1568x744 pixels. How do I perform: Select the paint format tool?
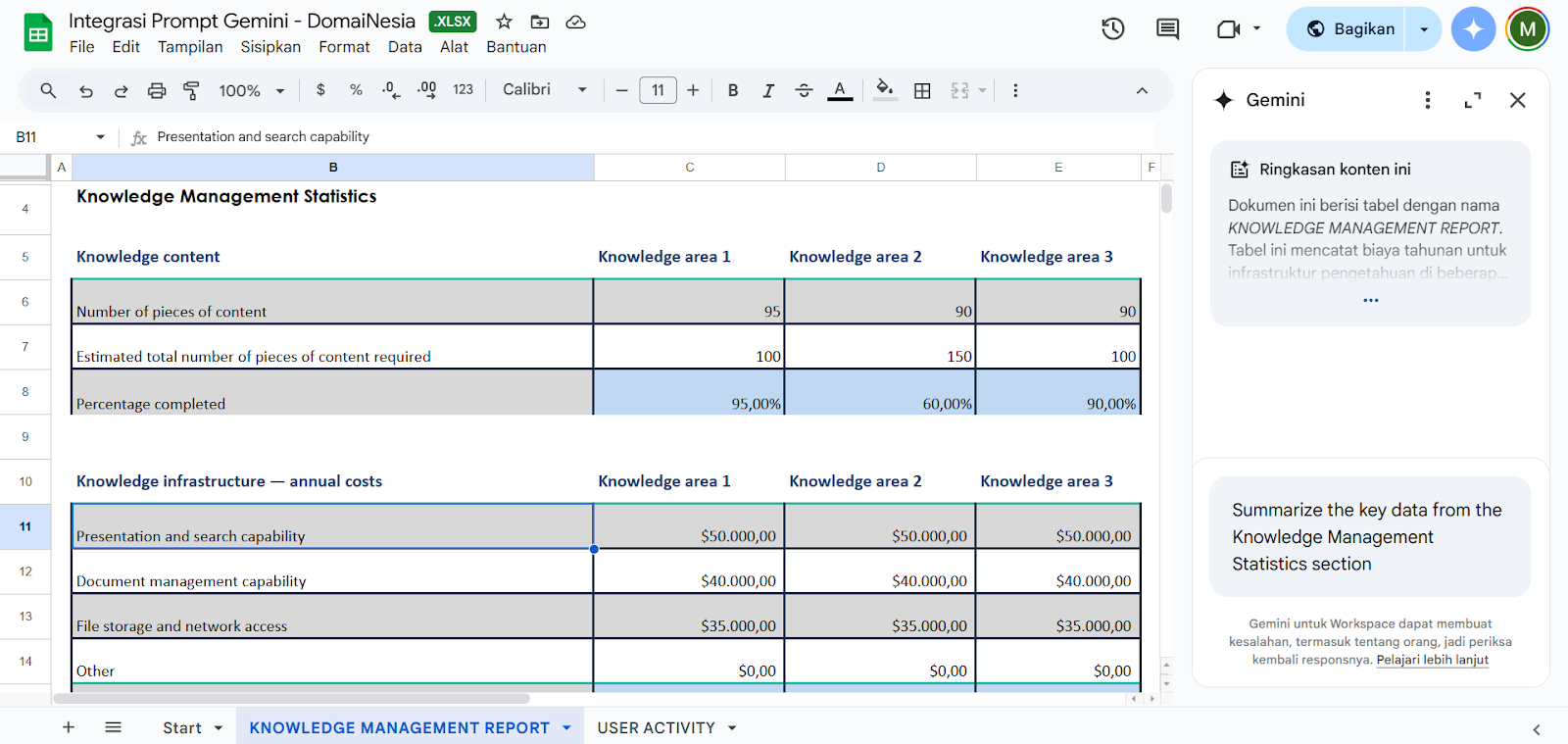click(x=191, y=91)
